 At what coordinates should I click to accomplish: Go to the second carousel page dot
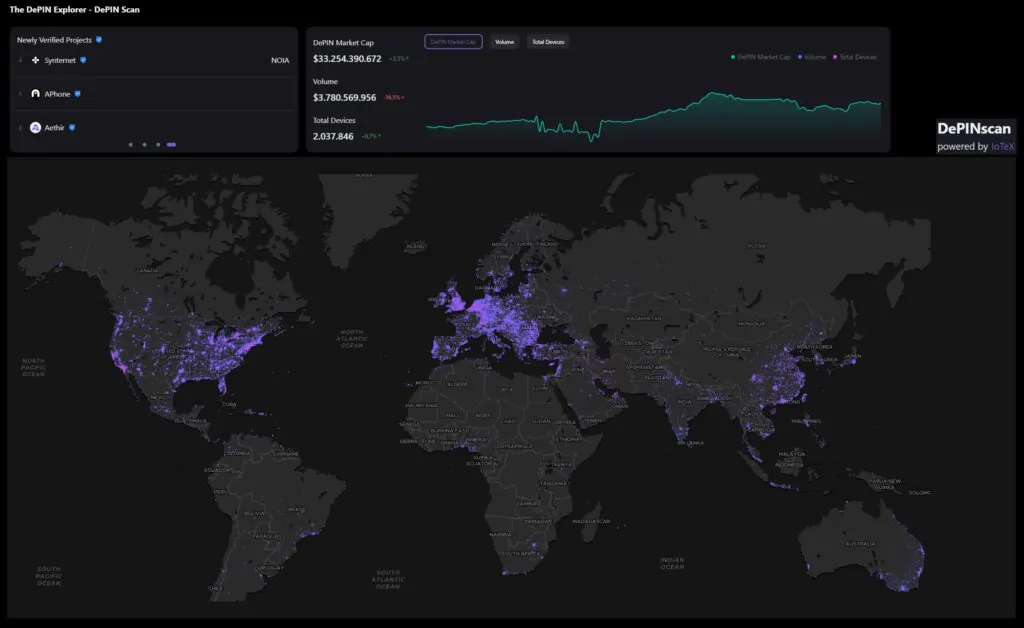point(144,145)
